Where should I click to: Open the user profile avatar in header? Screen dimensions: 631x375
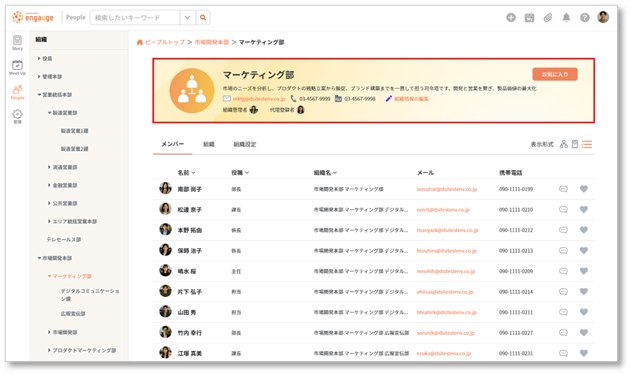tap(603, 17)
